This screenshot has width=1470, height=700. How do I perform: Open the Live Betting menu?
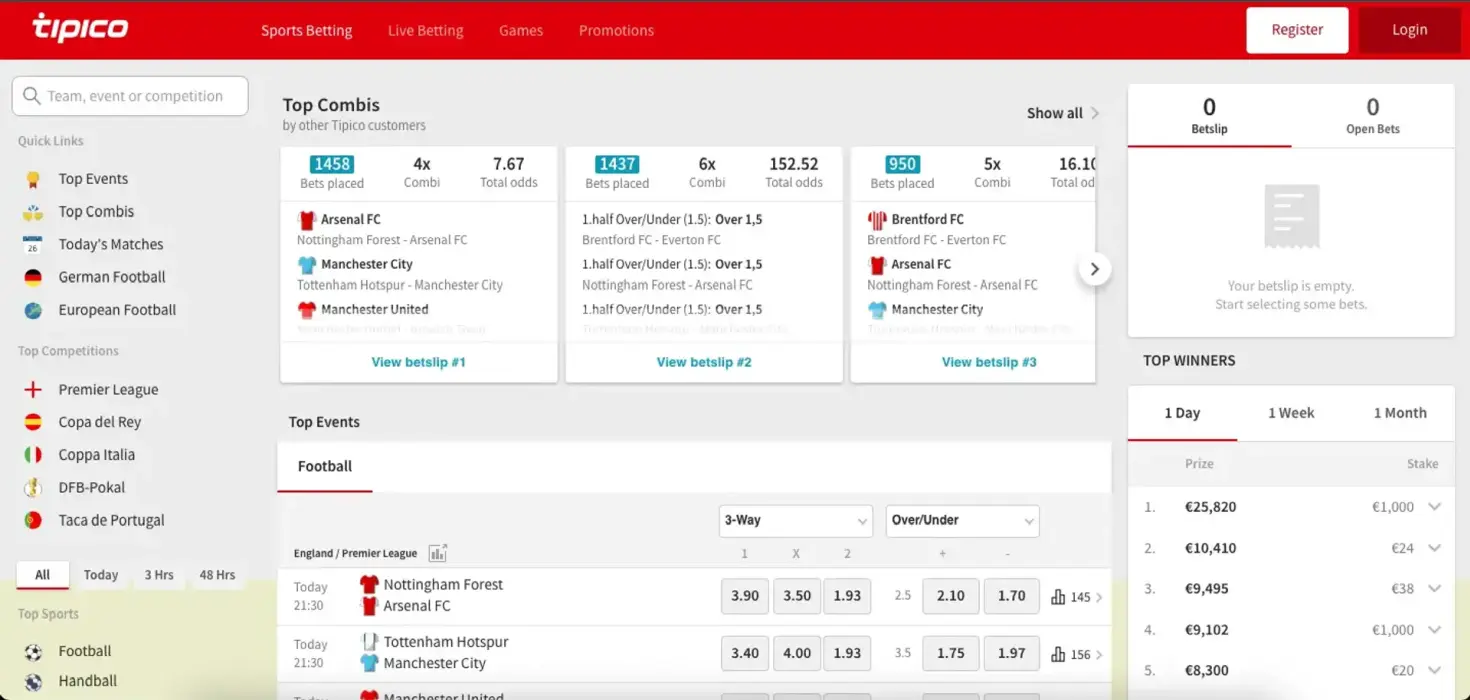point(425,30)
